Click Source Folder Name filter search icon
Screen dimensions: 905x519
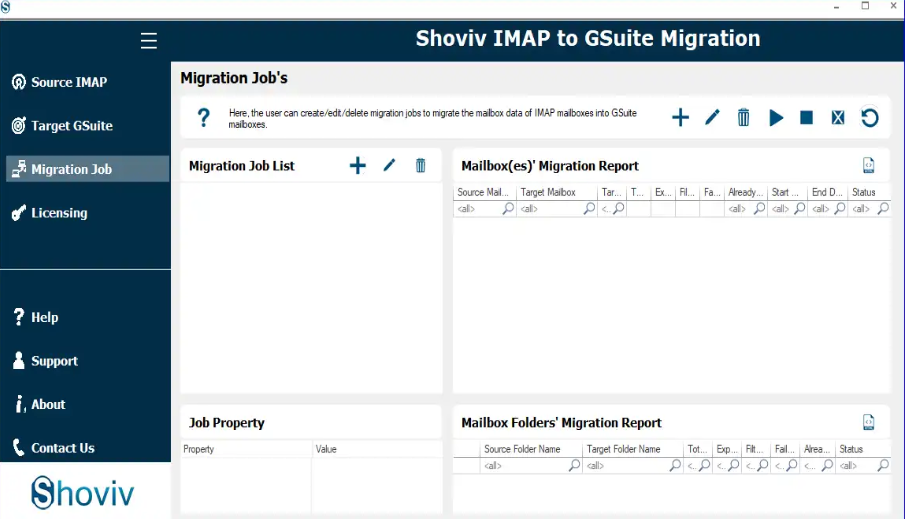pos(574,465)
